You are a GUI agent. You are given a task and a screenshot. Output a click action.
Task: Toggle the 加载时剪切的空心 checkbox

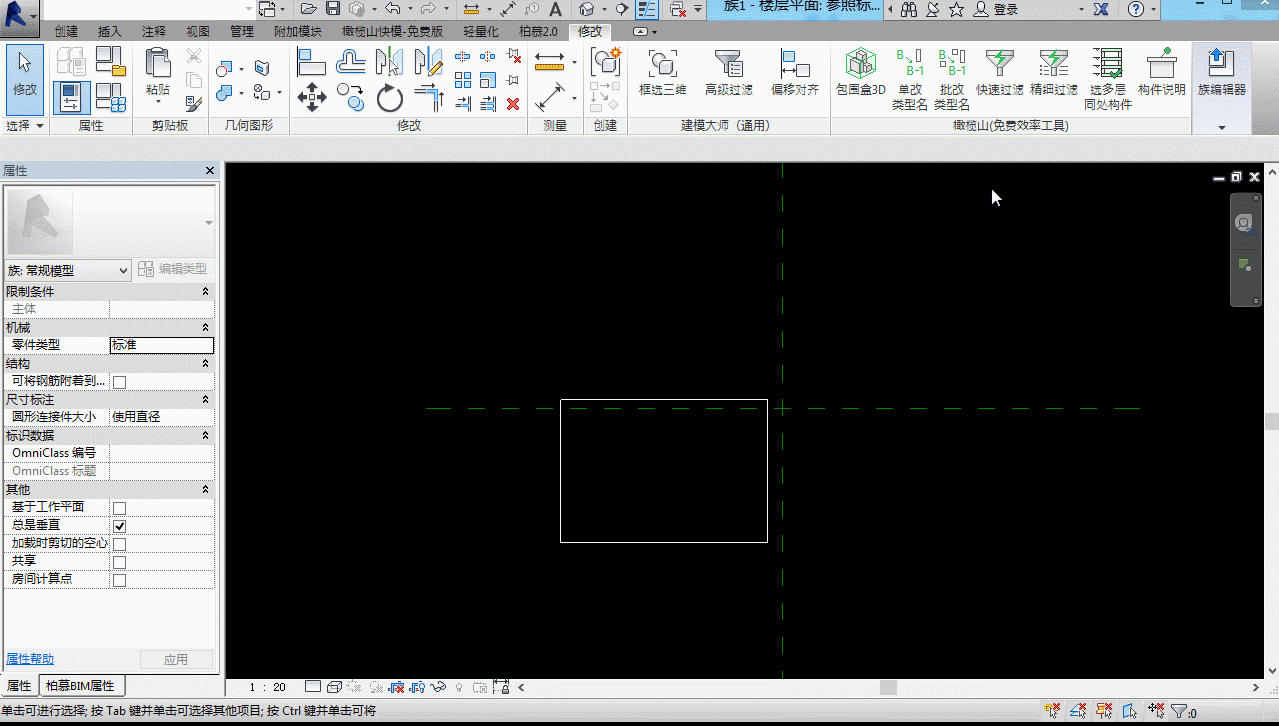119,544
